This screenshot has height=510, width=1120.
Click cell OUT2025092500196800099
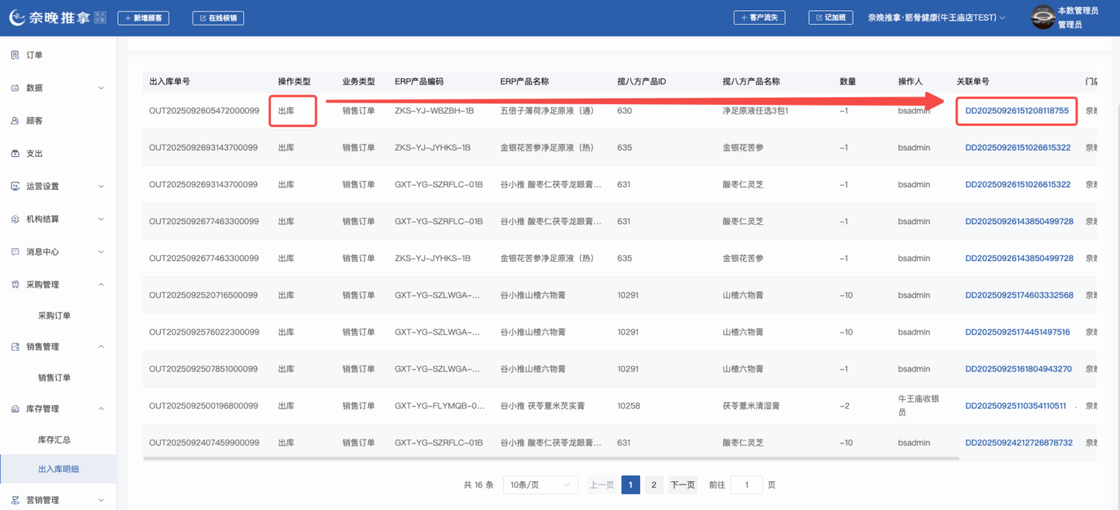[204, 406]
